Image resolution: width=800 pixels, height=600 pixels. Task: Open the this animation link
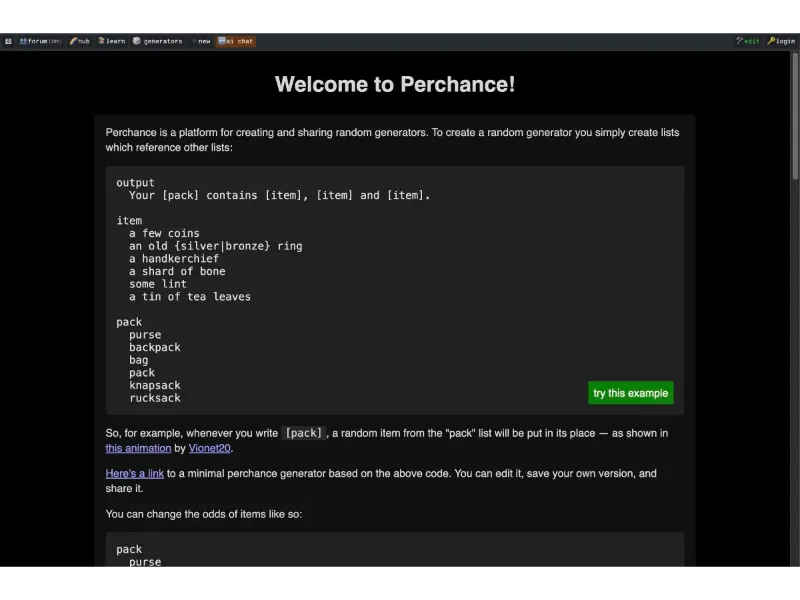point(138,448)
